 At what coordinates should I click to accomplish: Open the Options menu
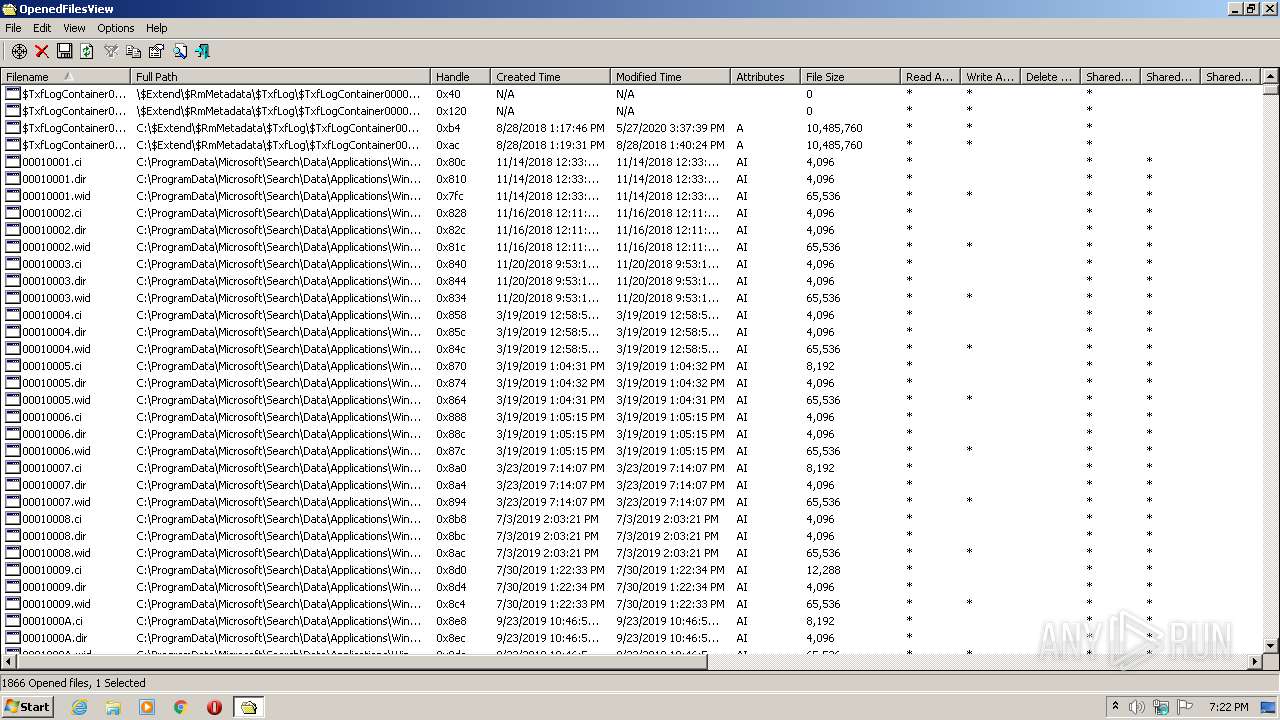[x=115, y=28]
